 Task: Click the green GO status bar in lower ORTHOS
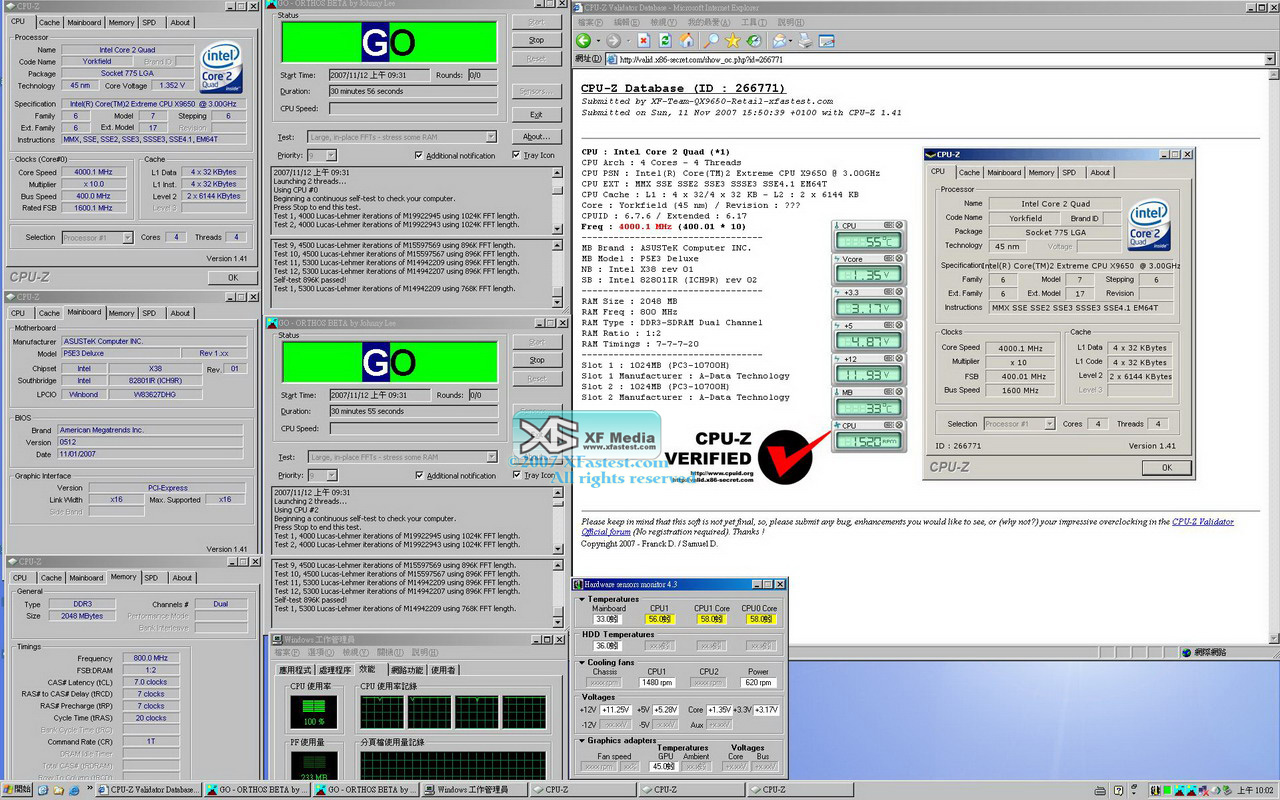(x=388, y=362)
